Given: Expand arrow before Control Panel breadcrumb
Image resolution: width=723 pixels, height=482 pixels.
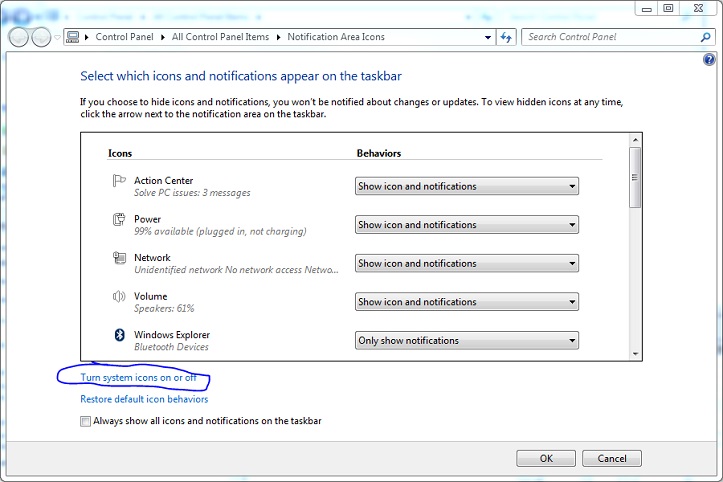Looking at the screenshot, I should coord(87,37).
